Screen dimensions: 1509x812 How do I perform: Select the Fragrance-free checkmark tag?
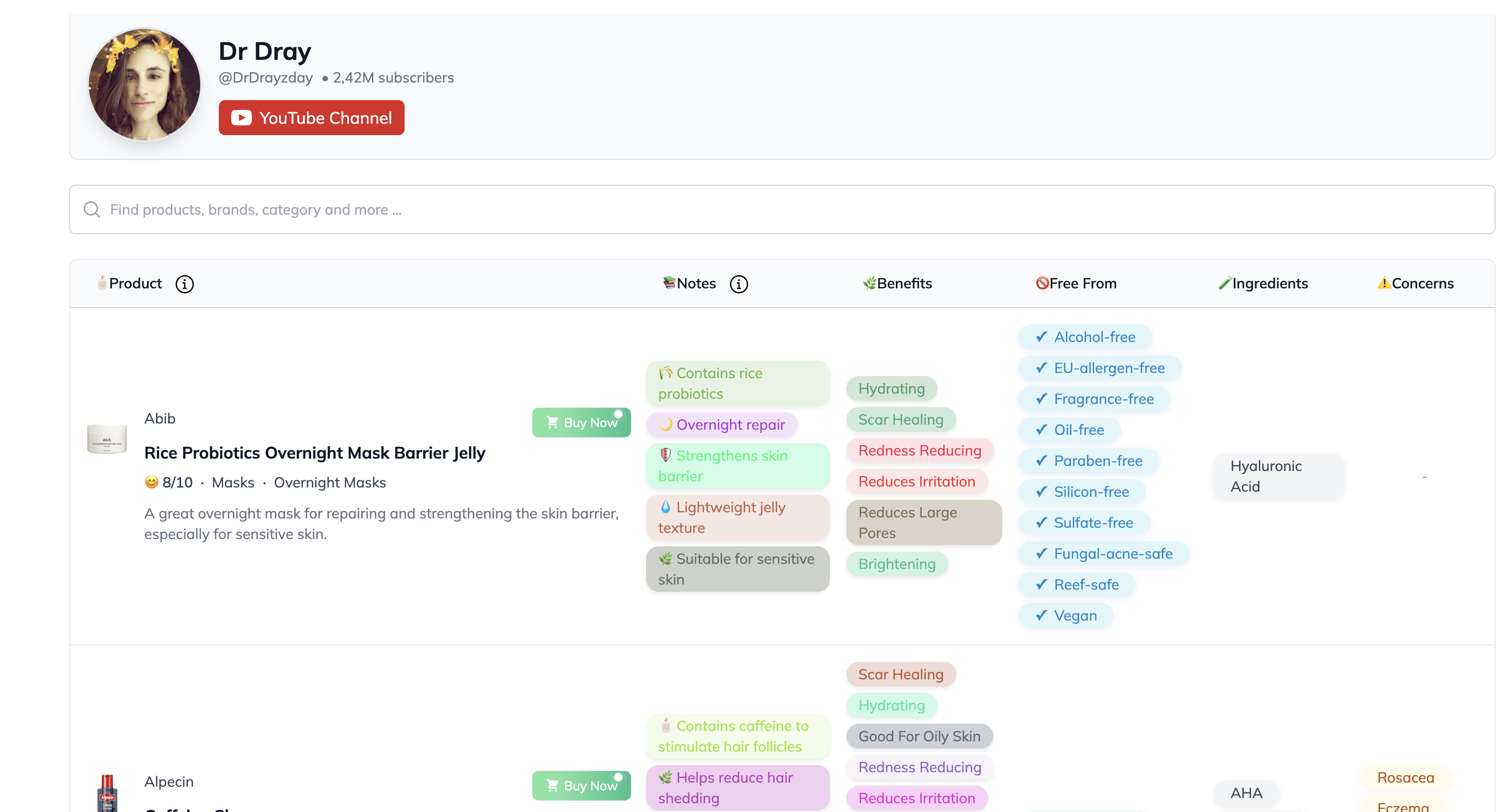click(1094, 399)
